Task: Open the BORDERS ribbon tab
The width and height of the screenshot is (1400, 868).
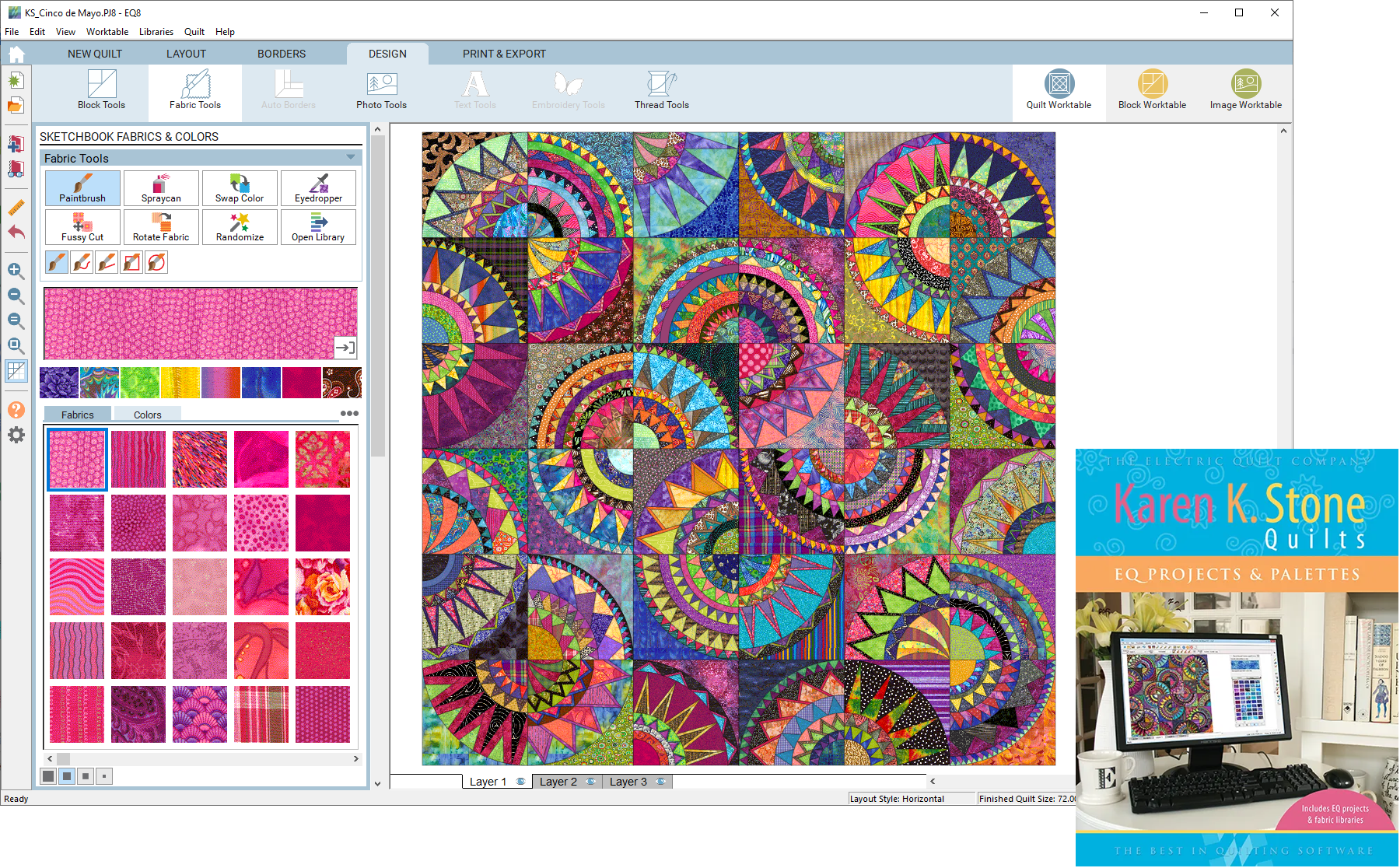Action: [282, 54]
